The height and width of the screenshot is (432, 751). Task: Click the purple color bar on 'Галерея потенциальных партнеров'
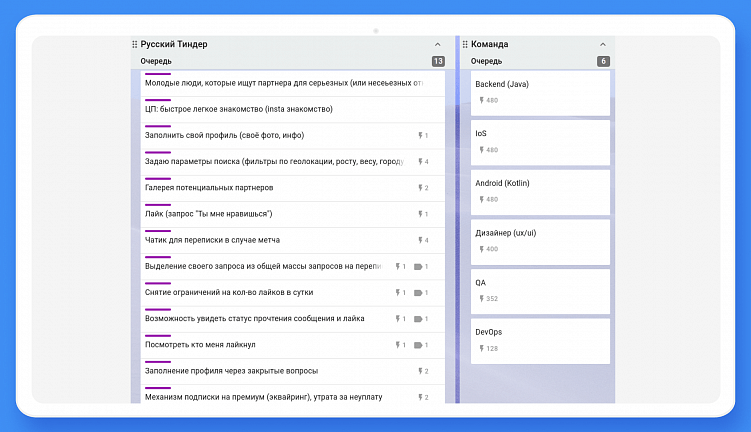pyautogui.click(x=158, y=179)
